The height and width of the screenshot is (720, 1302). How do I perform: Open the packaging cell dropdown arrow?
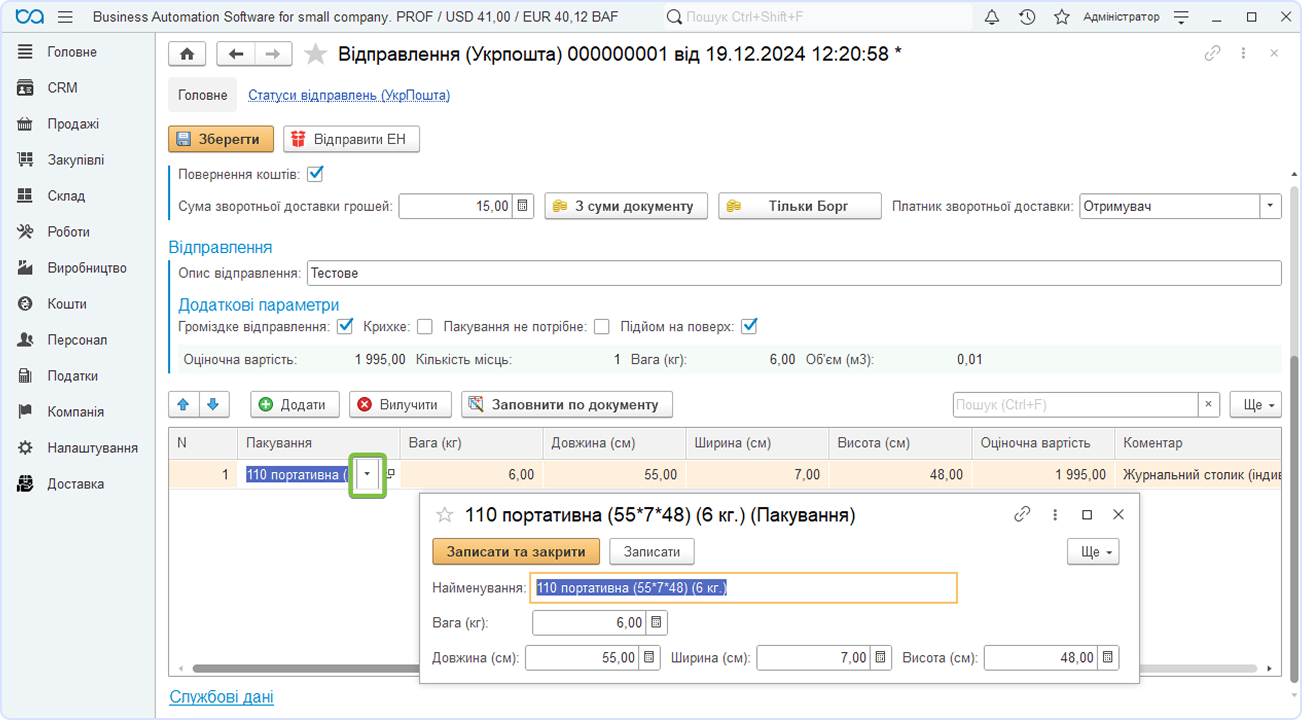click(x=368, y=475)
